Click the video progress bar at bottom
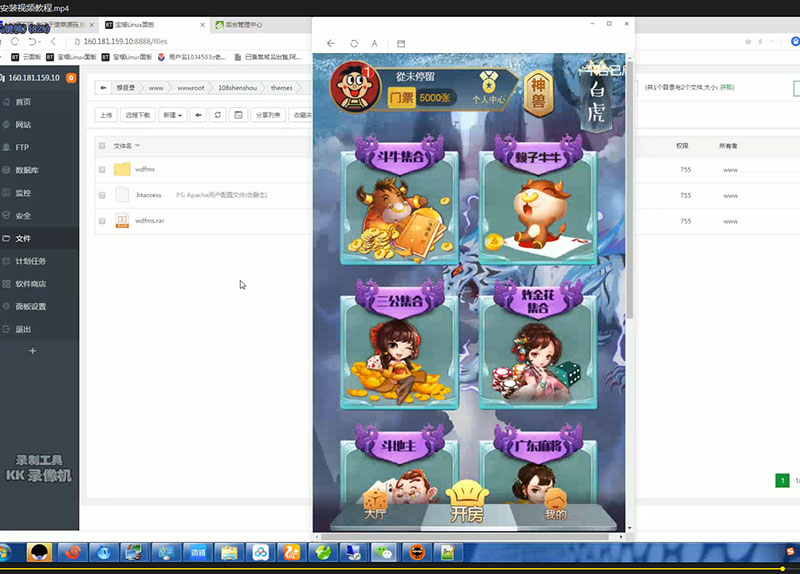 (x=400, y=568)
